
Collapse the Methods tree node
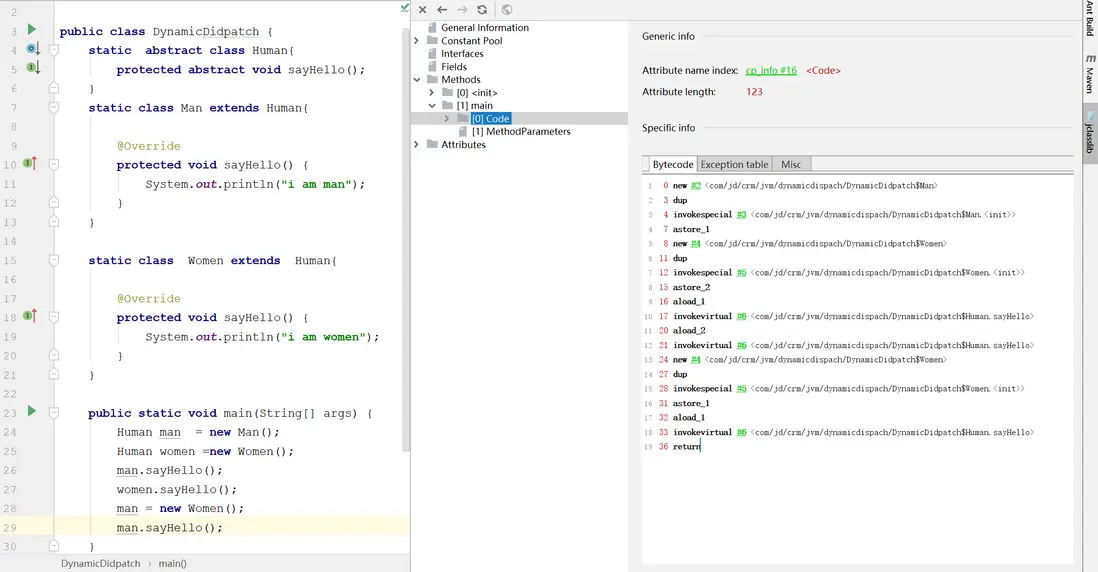pos(417,80)
